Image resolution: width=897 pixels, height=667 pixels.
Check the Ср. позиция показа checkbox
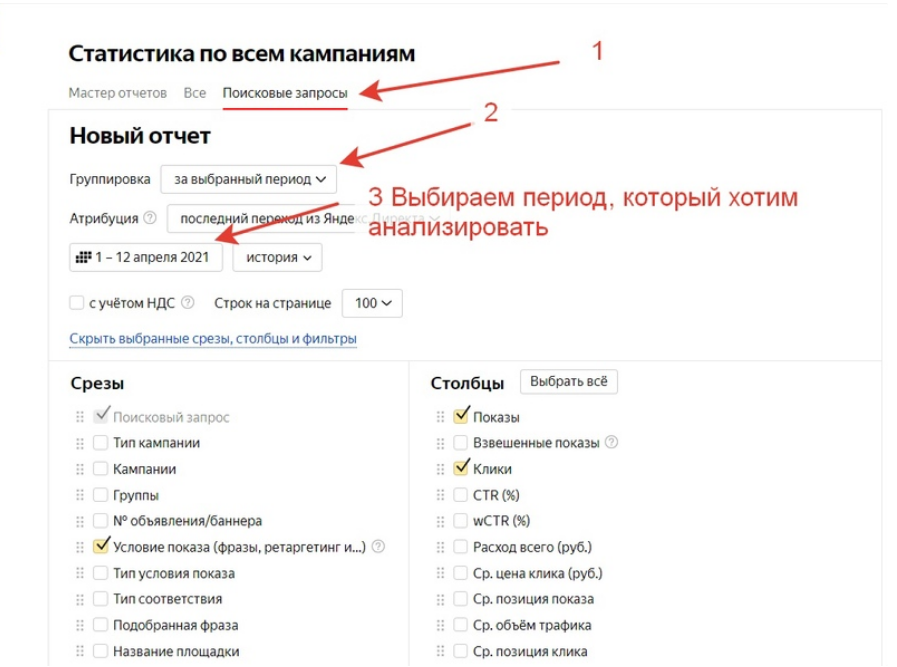460,599
